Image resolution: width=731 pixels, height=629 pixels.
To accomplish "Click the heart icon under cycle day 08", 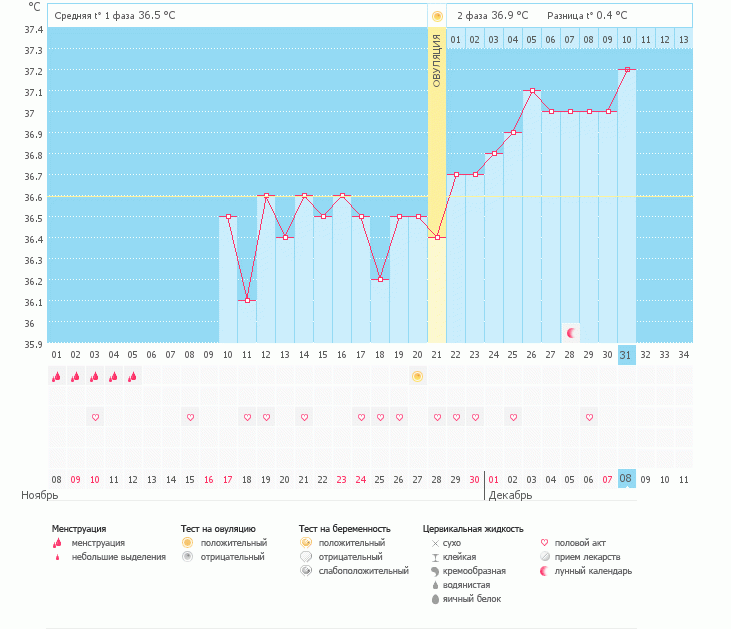I will pyautogui.click(x=190, y=417).
